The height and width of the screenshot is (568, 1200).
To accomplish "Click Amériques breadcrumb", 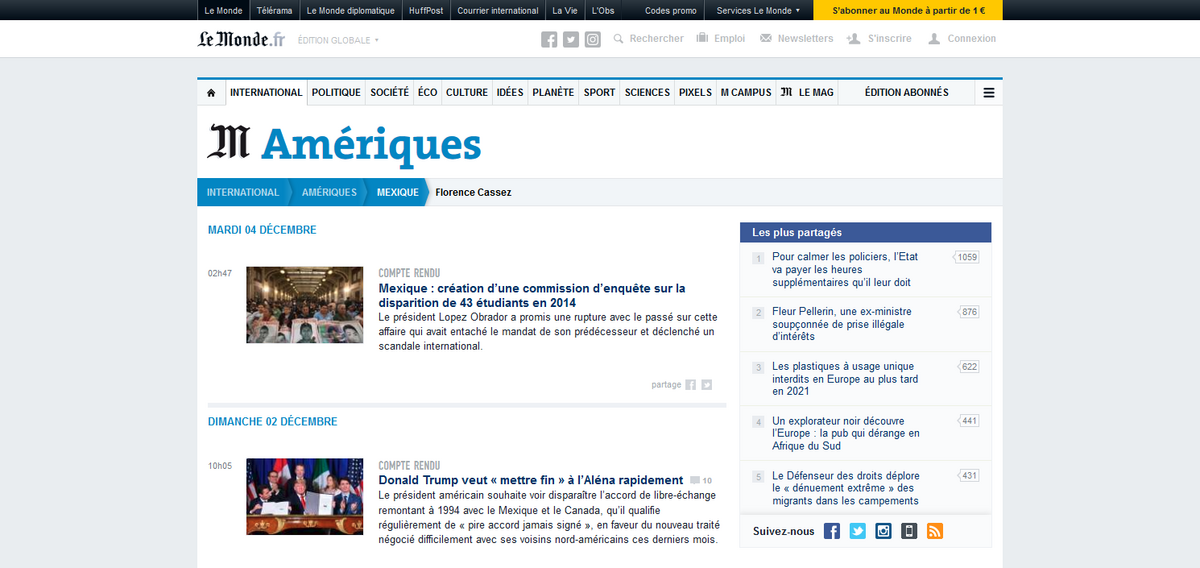I will (329, 192).
